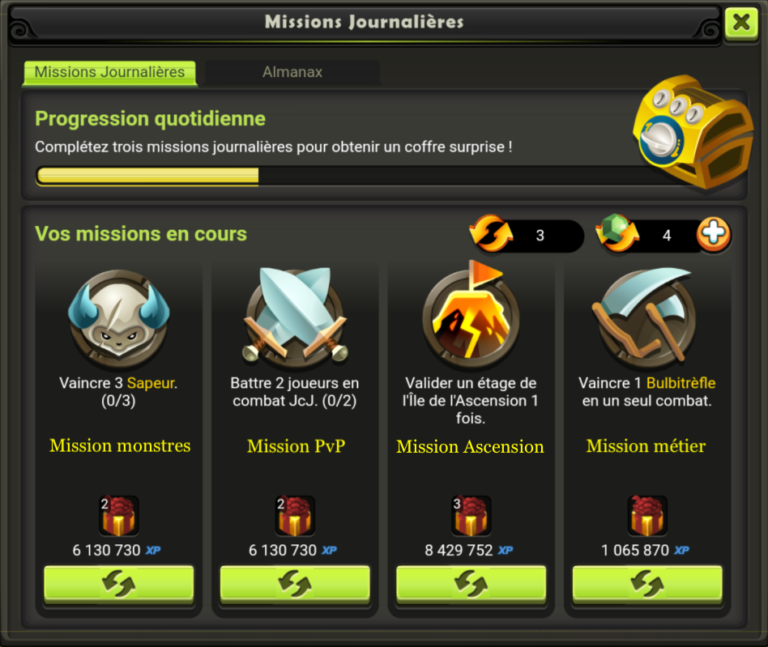This screenshot has width=768, height=647.
Task: Click the orange free reroll counter icon
Action: tap(491, 234)
